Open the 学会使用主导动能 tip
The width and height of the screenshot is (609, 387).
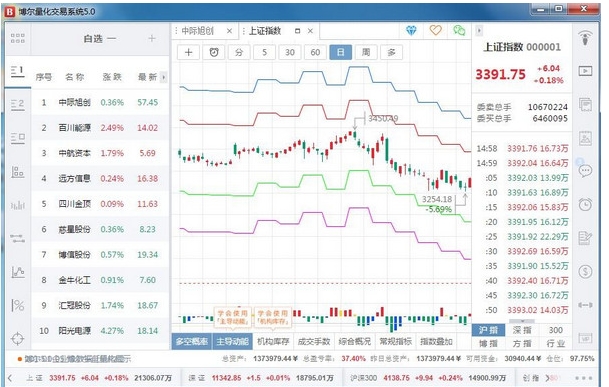tap(233, 317)
